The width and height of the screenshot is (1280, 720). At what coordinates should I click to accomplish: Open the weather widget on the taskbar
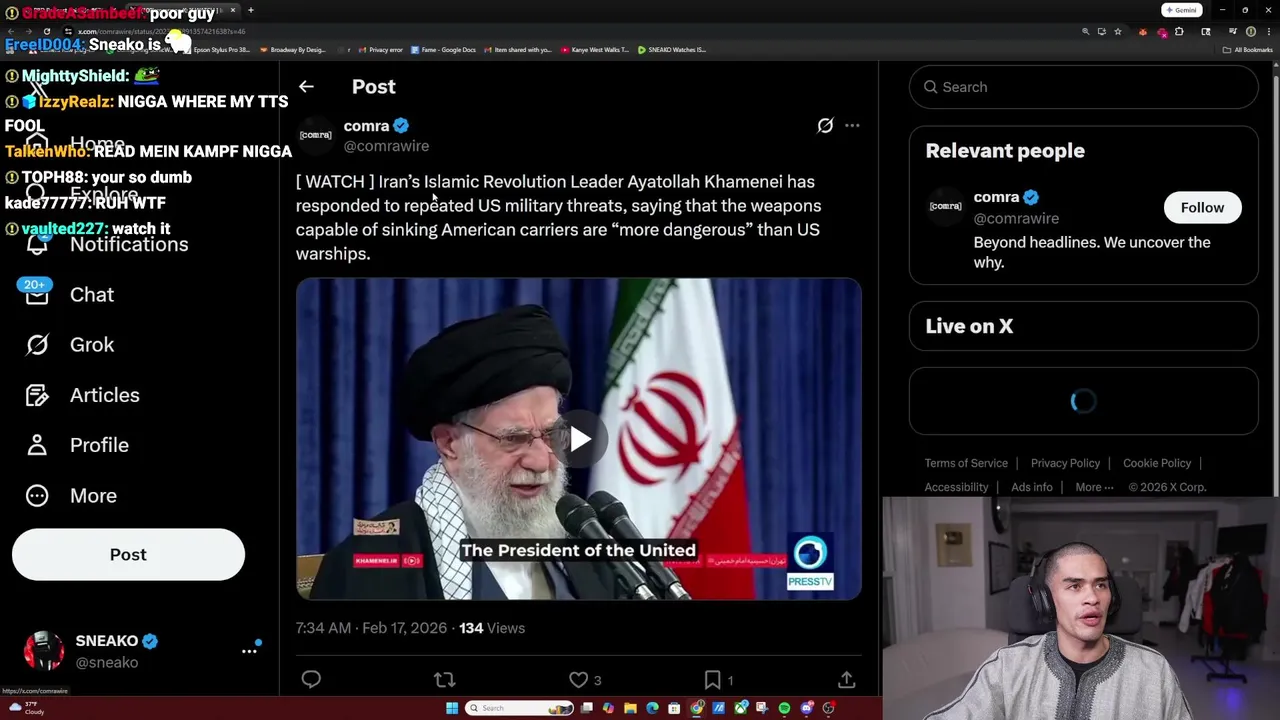click(x=26, y=708)
